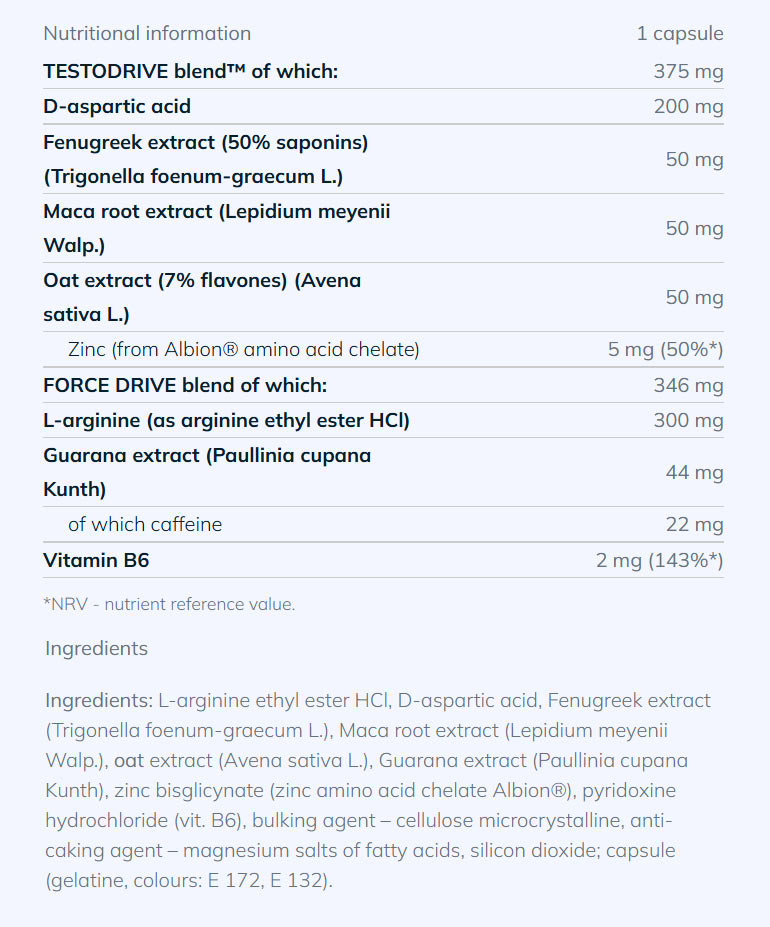Click the 375 mg value

tap(688, 71)
